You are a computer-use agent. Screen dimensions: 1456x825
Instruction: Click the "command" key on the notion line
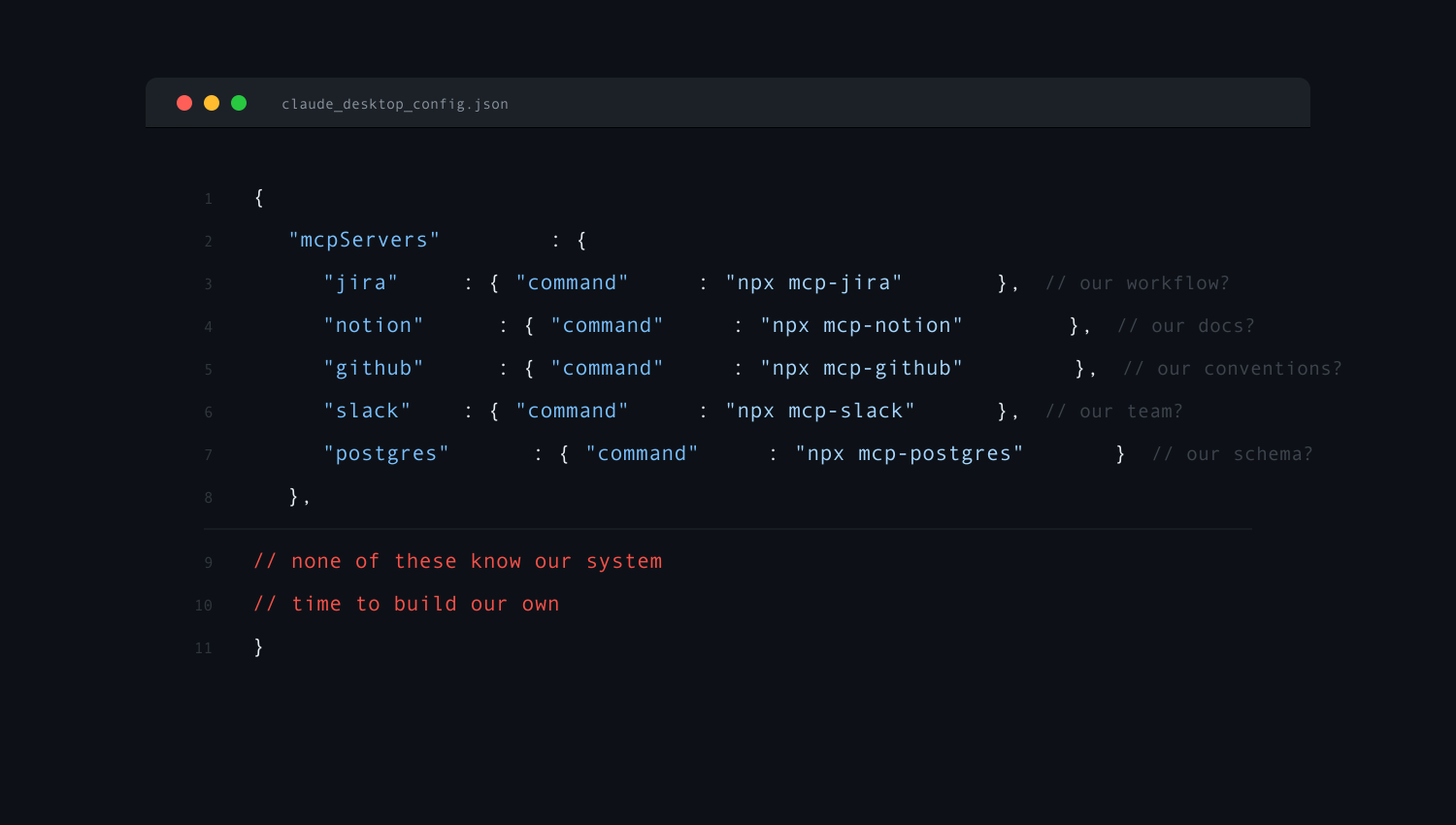[607, 326]
